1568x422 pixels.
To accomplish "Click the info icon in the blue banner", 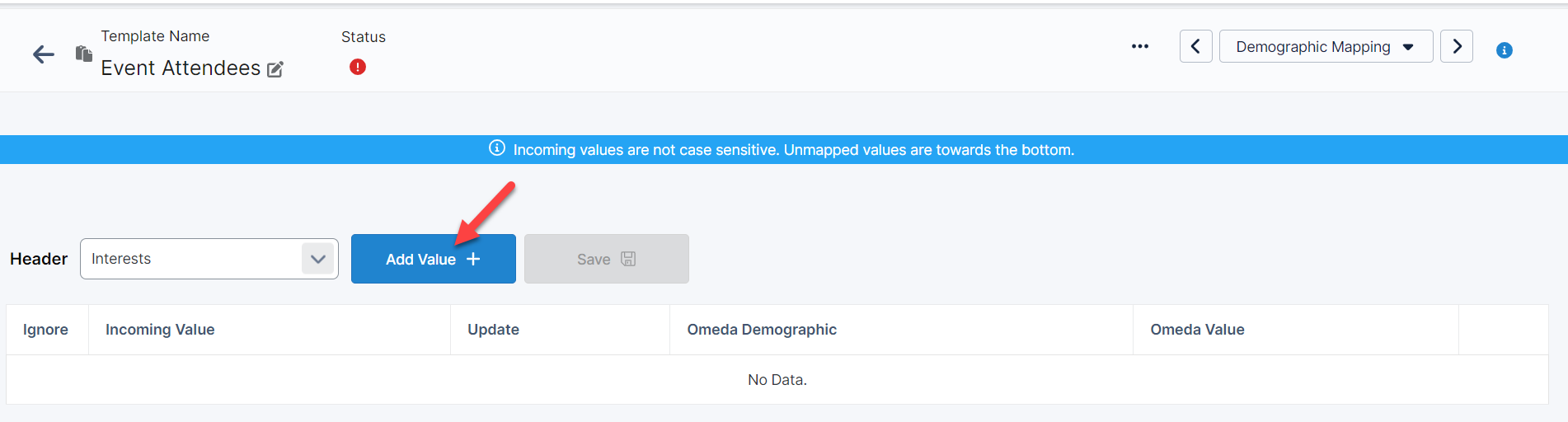I will 497,148.
